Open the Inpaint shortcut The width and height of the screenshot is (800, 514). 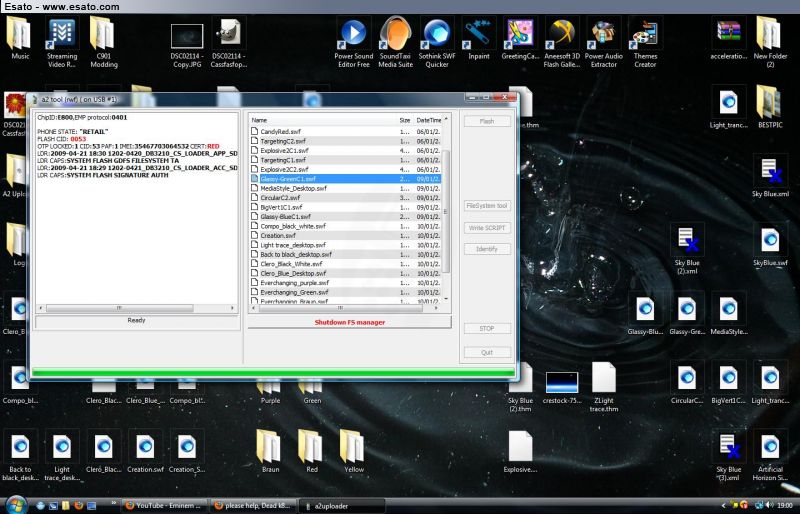(479, 38)
